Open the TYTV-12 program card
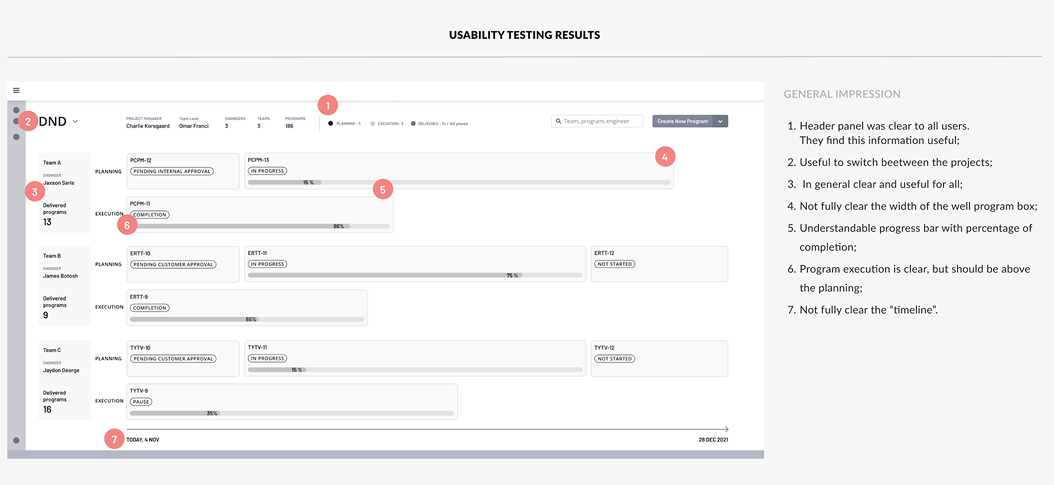 pyautogui.click(x=659, y=358)
